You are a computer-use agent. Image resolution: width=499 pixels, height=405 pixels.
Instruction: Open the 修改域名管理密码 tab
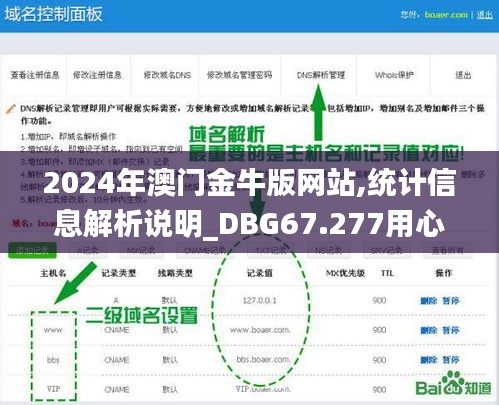[x=239, y=75]
